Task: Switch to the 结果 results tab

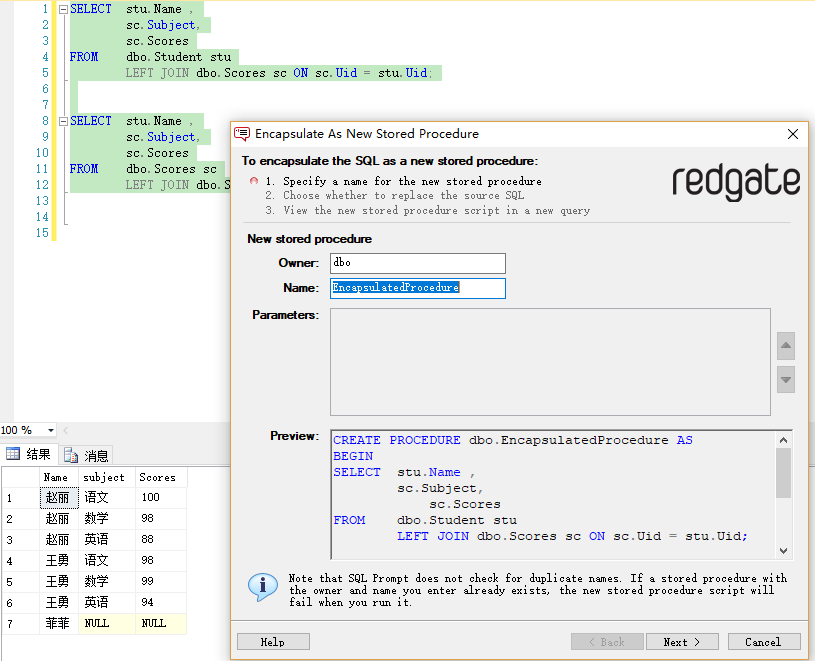Action: click(29, 455)
